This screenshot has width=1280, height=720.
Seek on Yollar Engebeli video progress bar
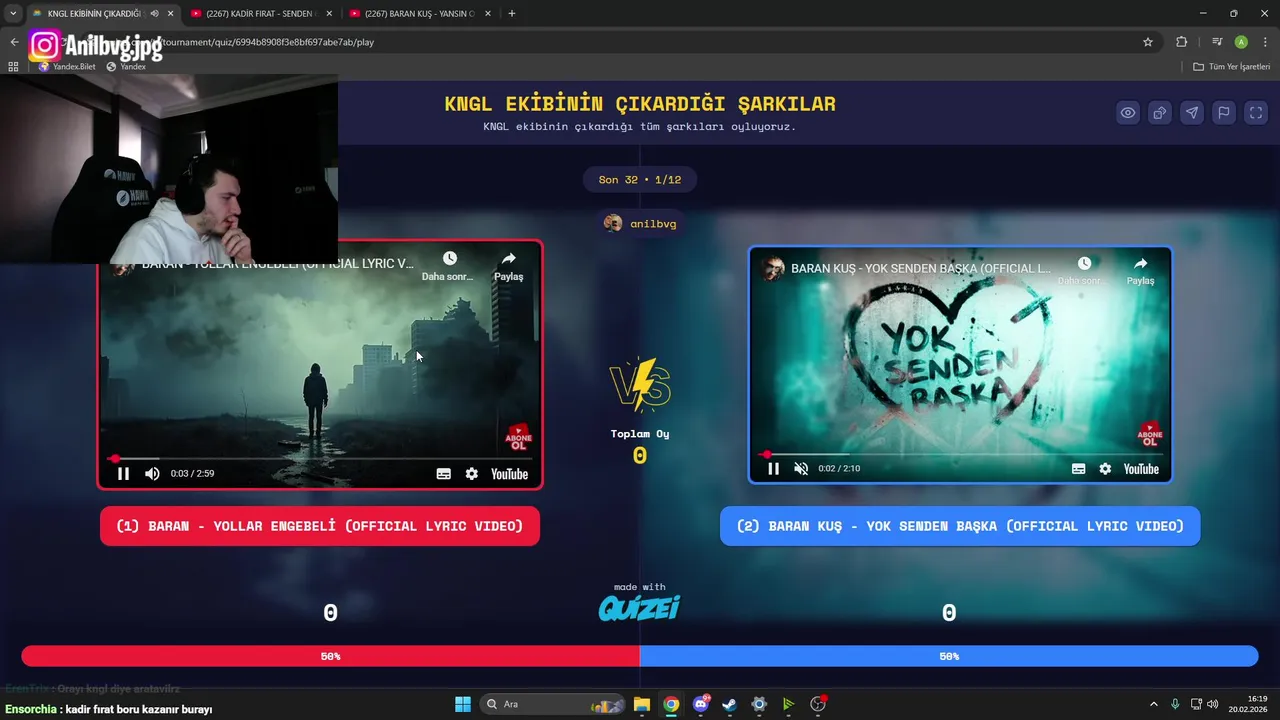pyautogui.click(x=320, y=459)
